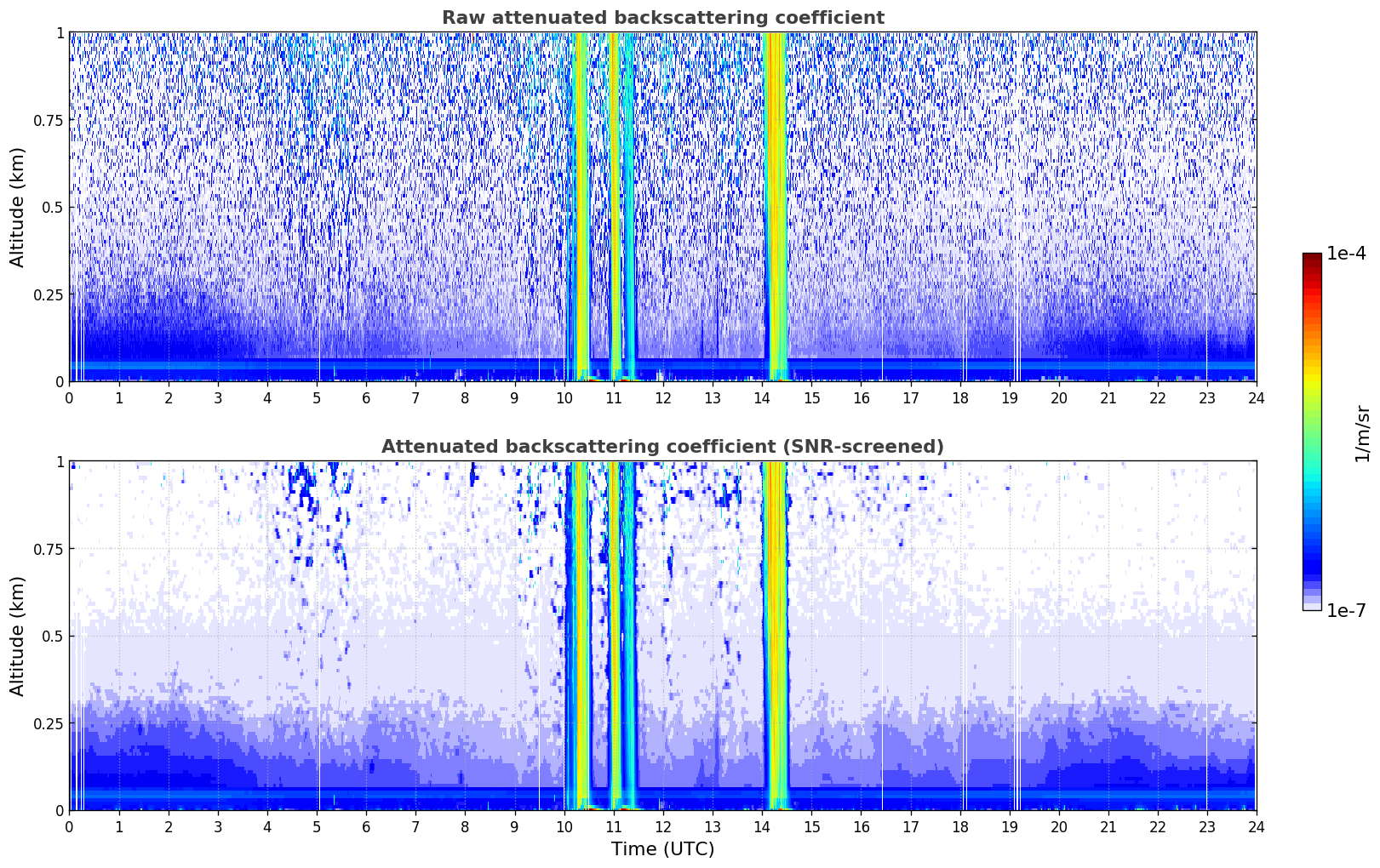Click the yellow signal column near 11 UTC, bottom plot
The image size is (1380, 868).
click(x=615, y=636)
